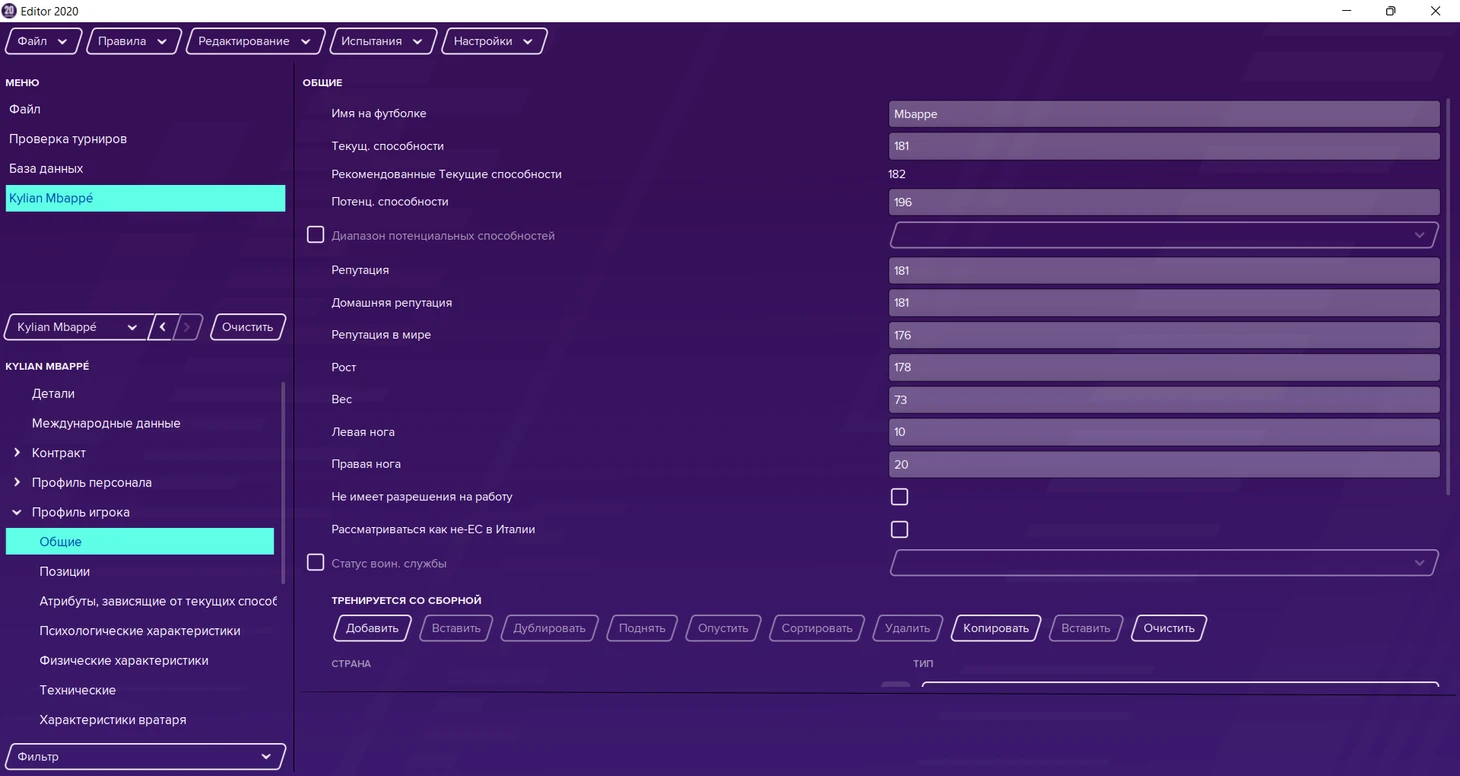The image size is (1460, 776).
Task: Click the Тип column header
Action: tap(923, 664)
